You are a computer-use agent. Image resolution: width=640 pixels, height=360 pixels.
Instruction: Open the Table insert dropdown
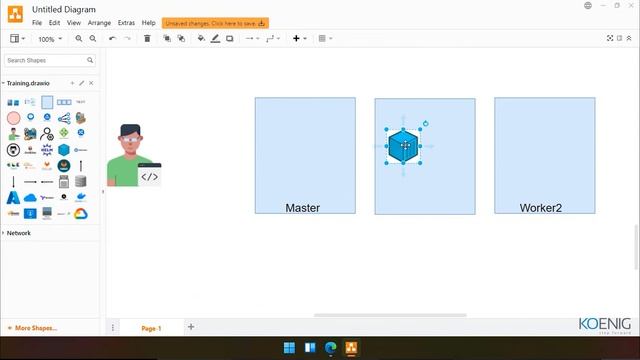click(x=325, y=38)
